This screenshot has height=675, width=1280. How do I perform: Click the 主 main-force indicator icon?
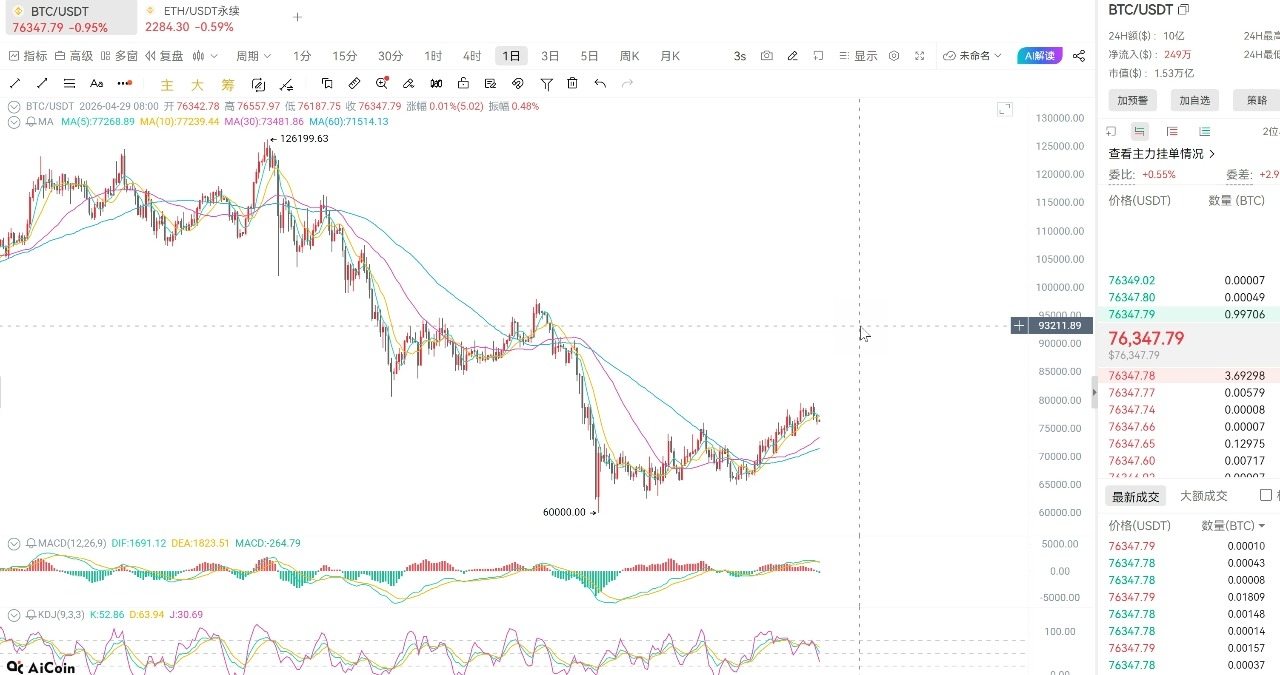point(167,85)
